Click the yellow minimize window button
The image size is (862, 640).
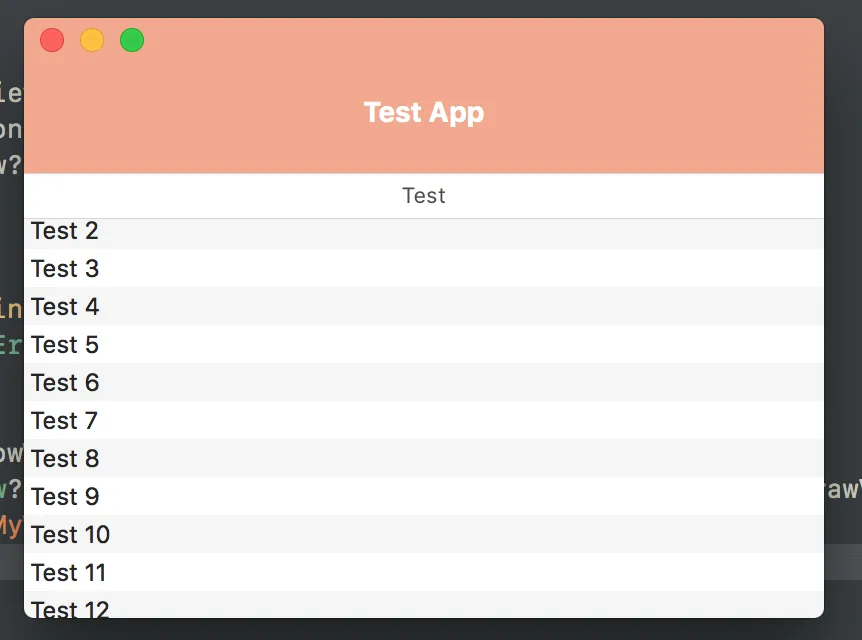click(92, 40)
